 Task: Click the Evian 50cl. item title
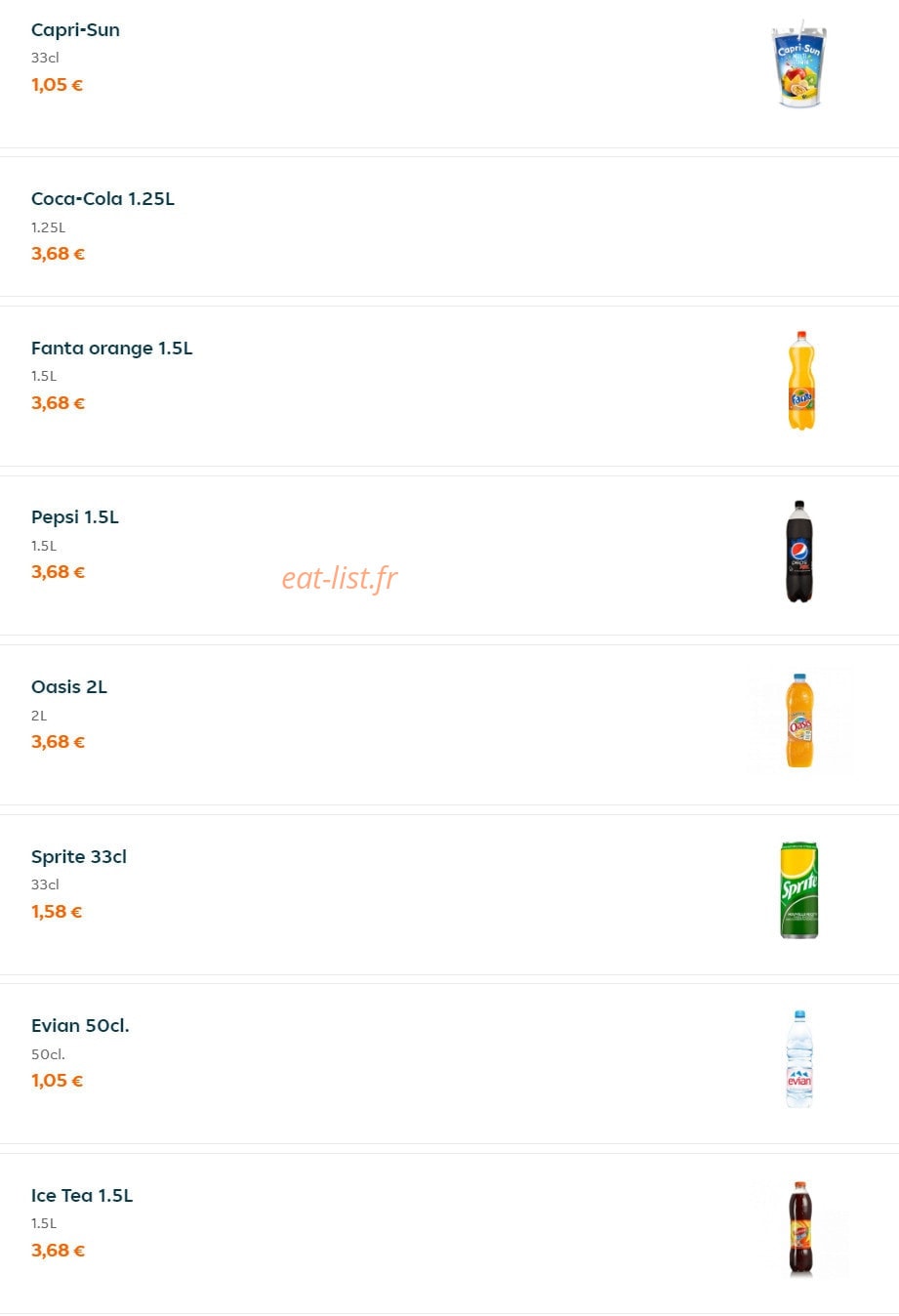(80, 1026)
